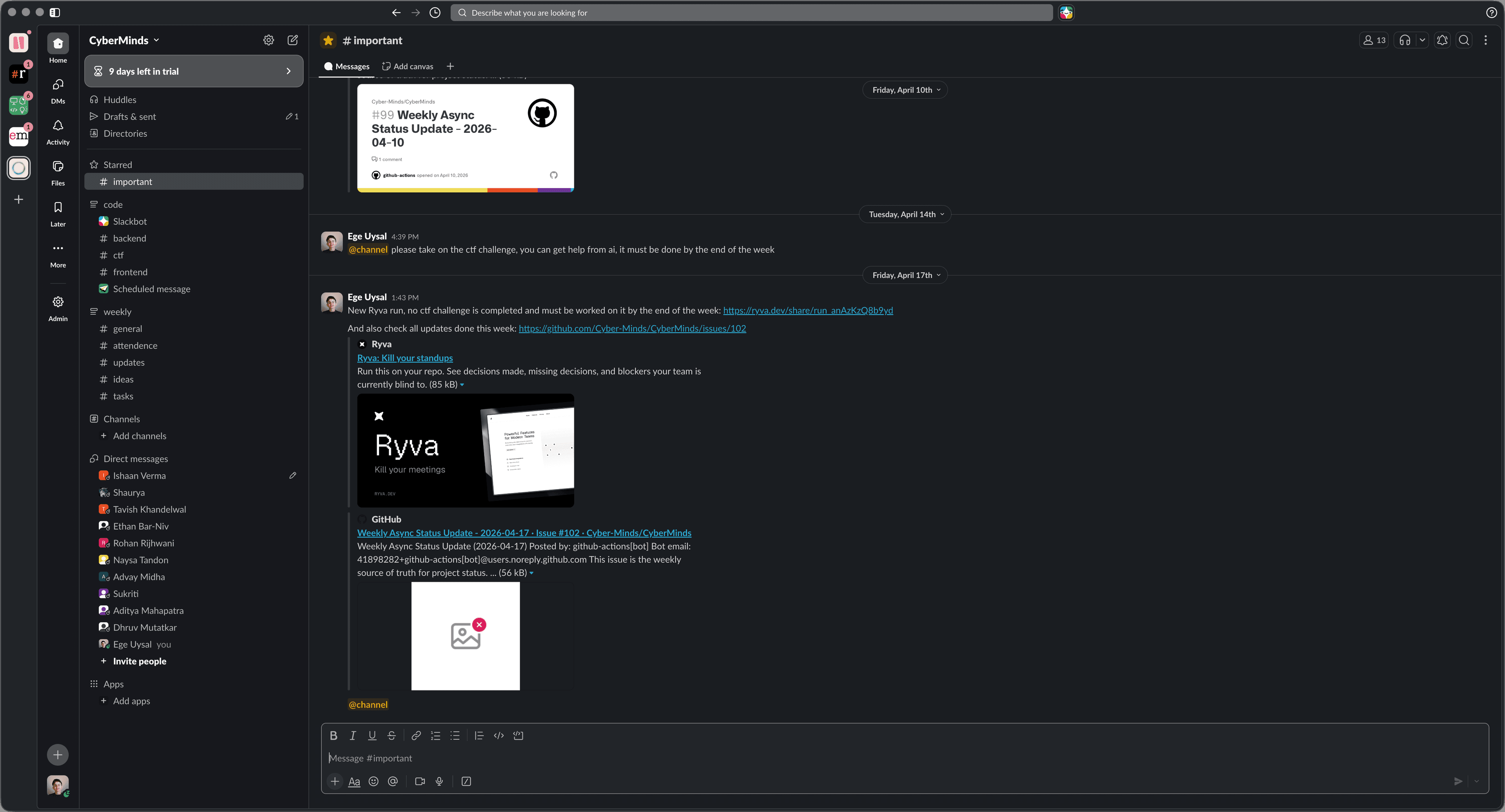Open the CyberMinds workspace dropdown menu
Image resolution: width=1505 pixels, height=812 pixels.
point(124,40)
